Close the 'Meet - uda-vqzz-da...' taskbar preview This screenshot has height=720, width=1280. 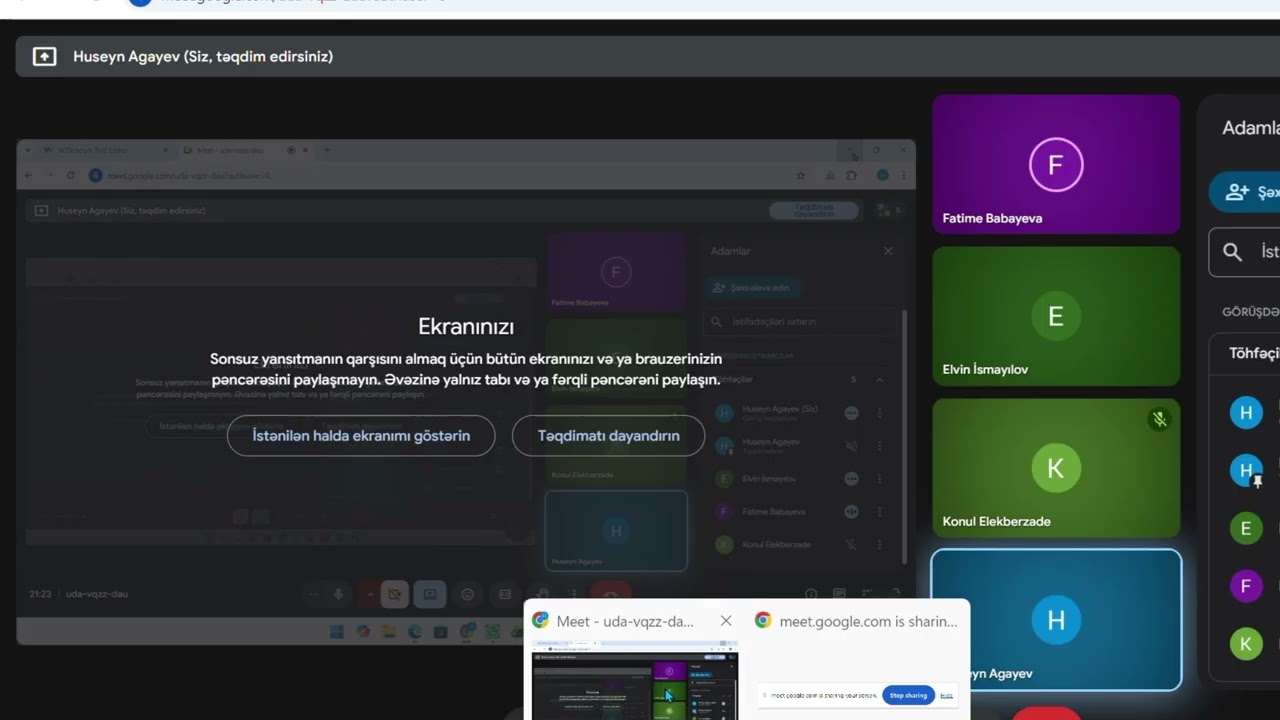pos(726,621)
